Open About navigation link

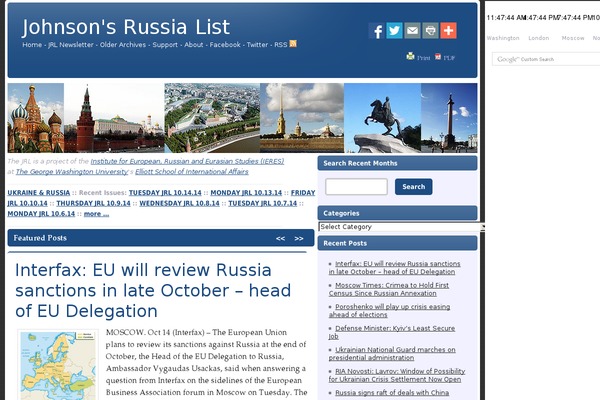(x=194, y=45)
